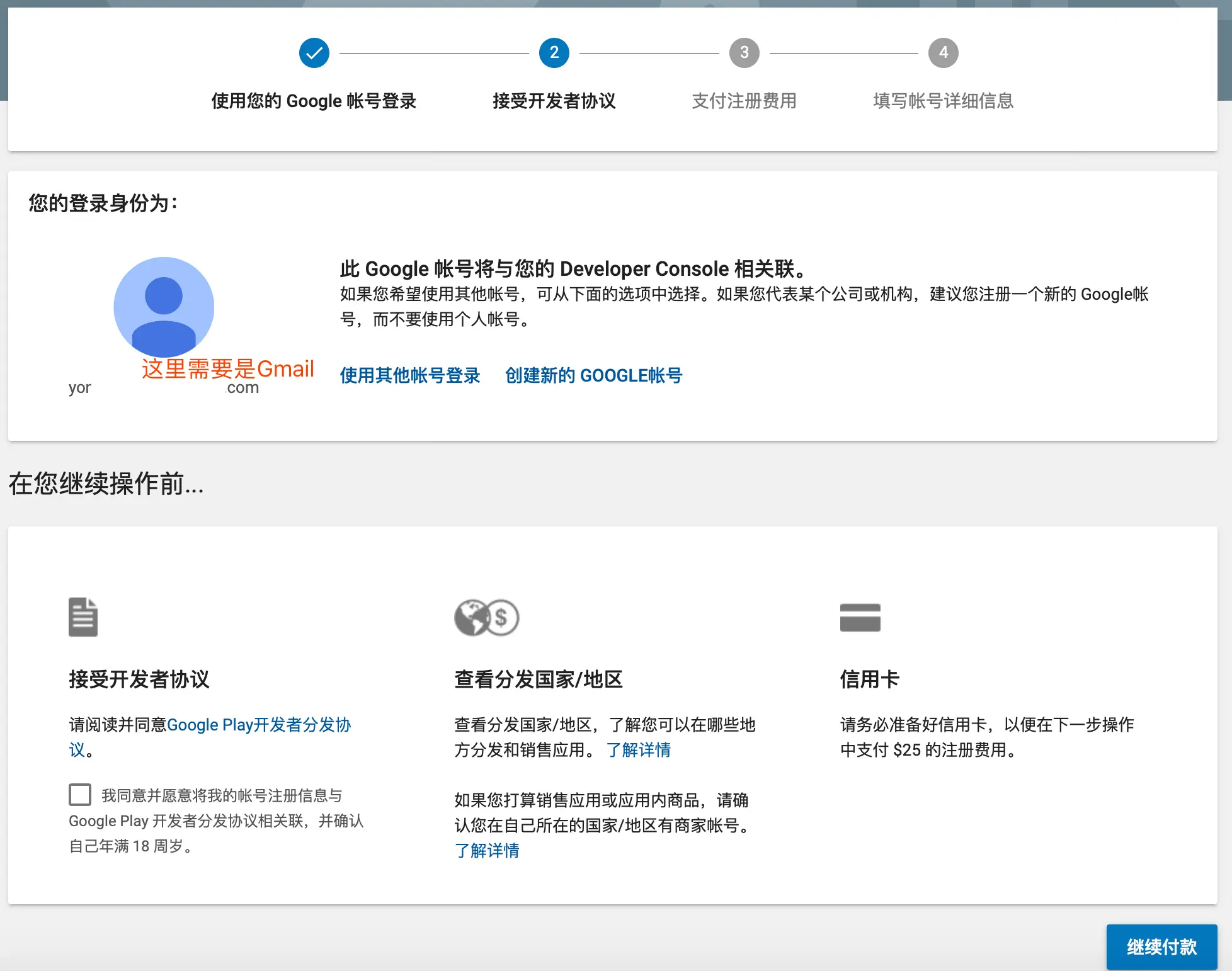Select the 填写帐号详细信息 step label
The height and width of the screenshot is (971, 1232).
(943, 101)
